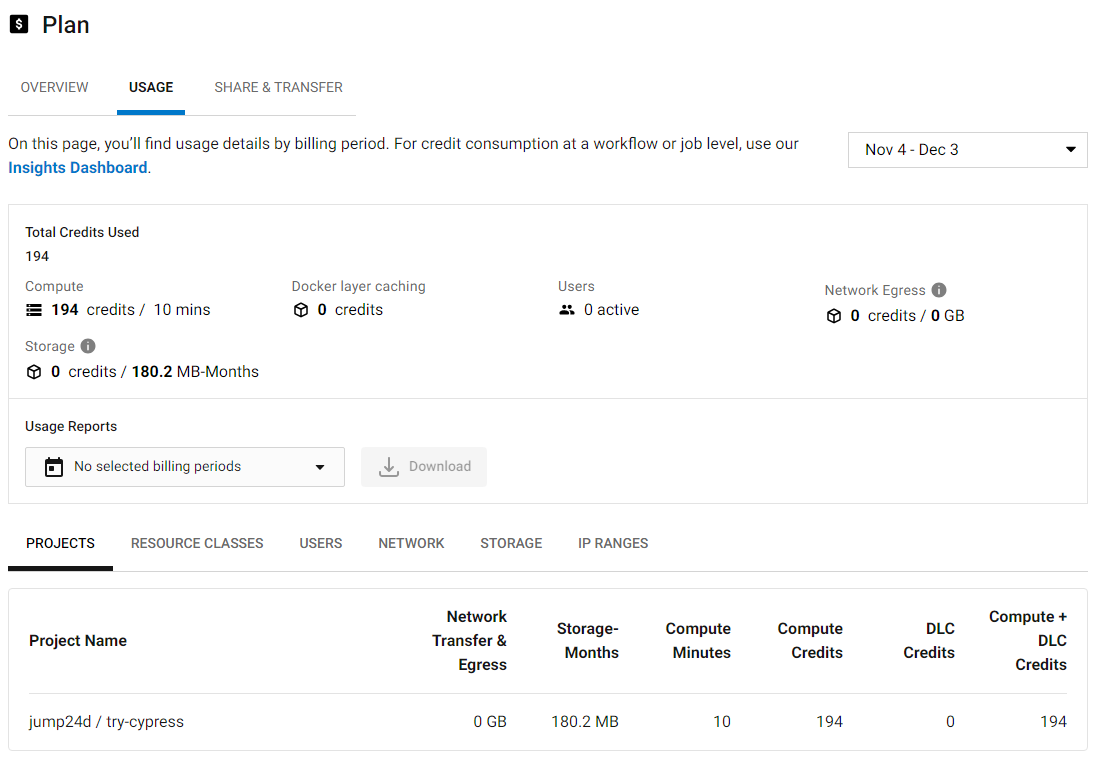Switch to the Overview tab
Viewport: 1113px width, 763px height.
coord(55,88)
